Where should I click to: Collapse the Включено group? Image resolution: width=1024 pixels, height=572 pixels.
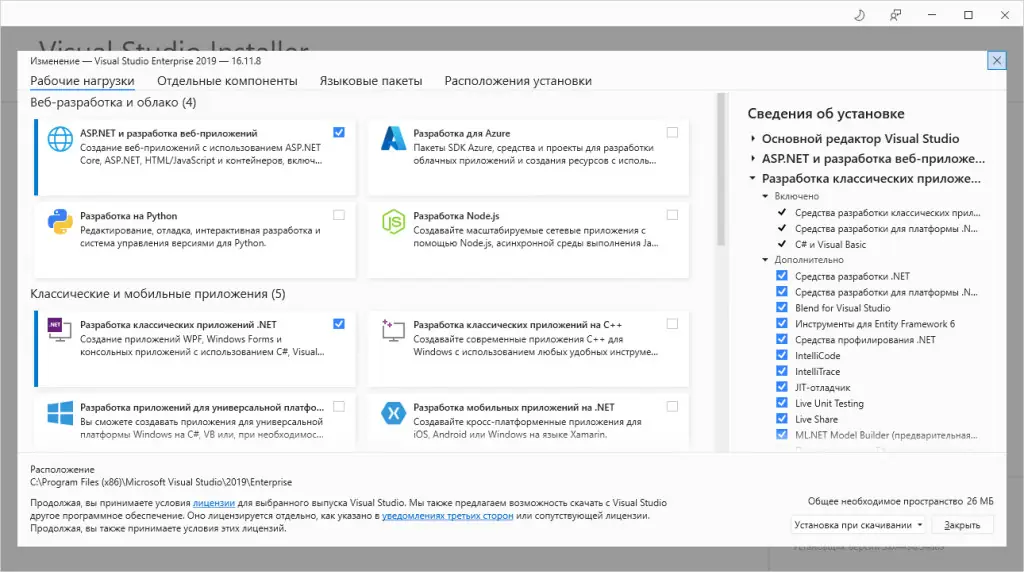(765, 196)
